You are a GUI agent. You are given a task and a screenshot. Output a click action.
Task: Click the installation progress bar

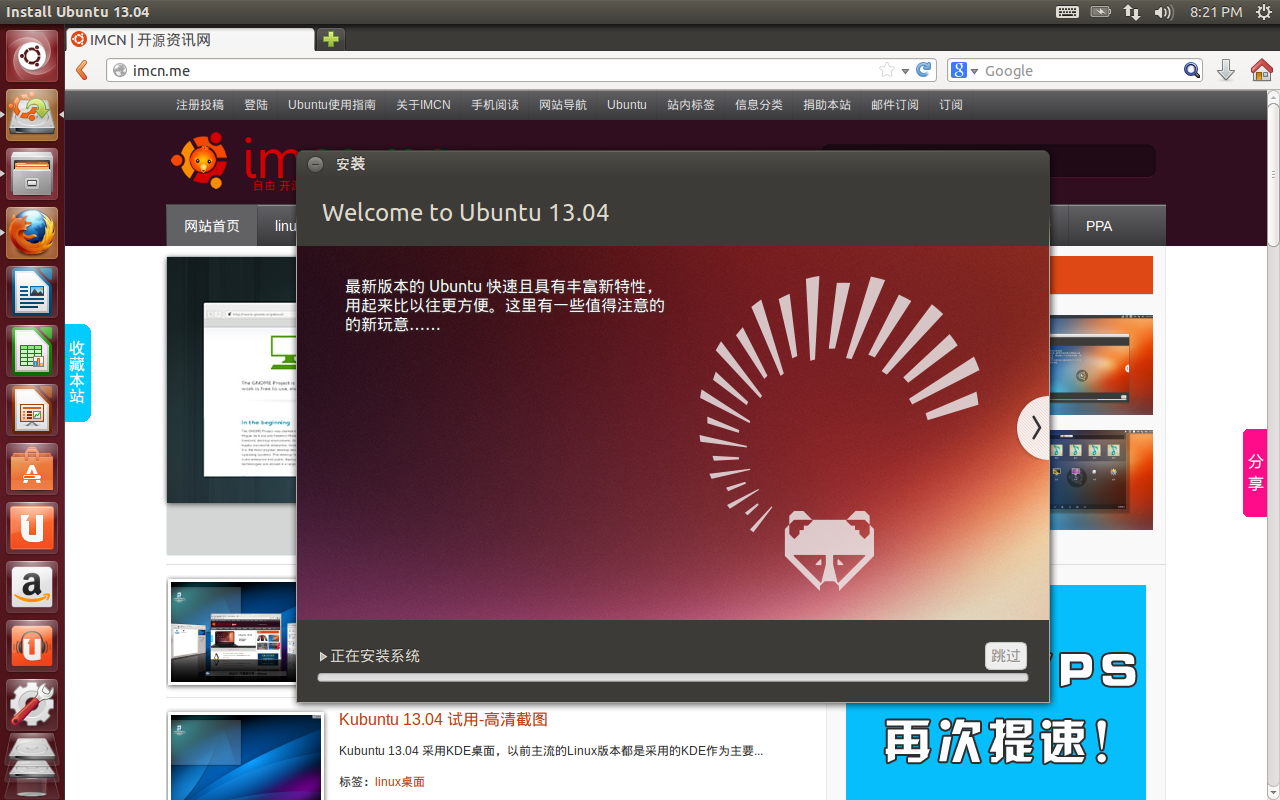[x=673, y=678]
